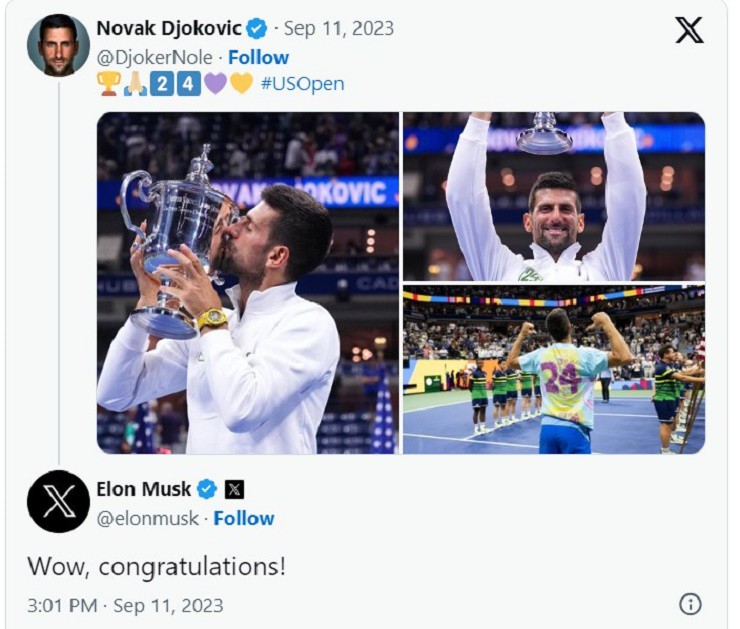Click the info icon at bottom right
Screen dimensions: 740x629
tap(690, 604)
